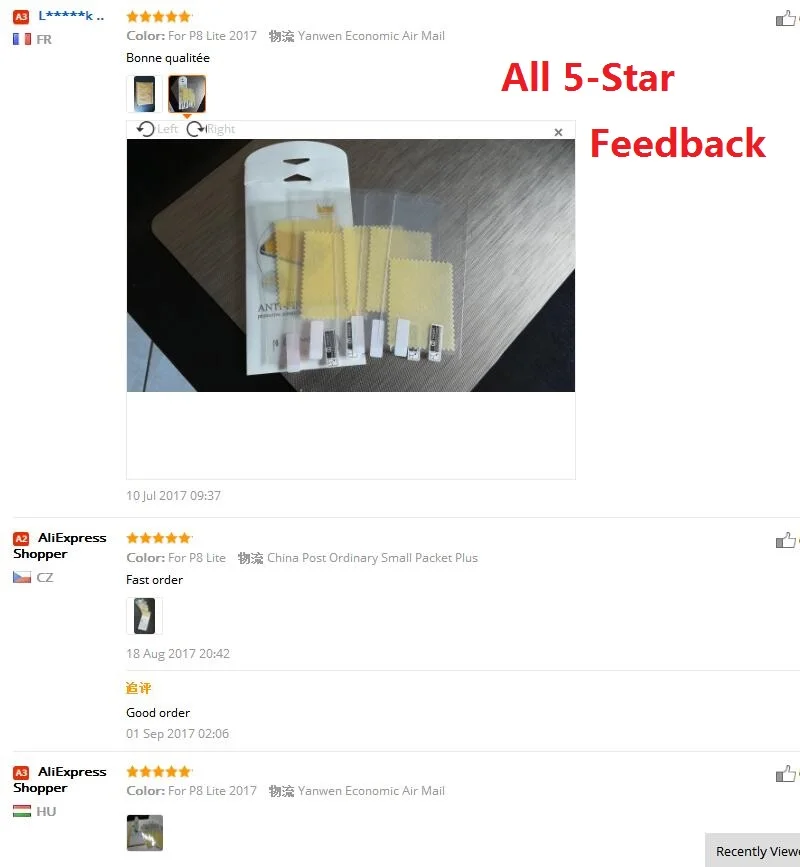Viewport: 800px width, 867px height.
Task: Rotate the review image right
Action: pyautogui.click(x=211, y=129)
